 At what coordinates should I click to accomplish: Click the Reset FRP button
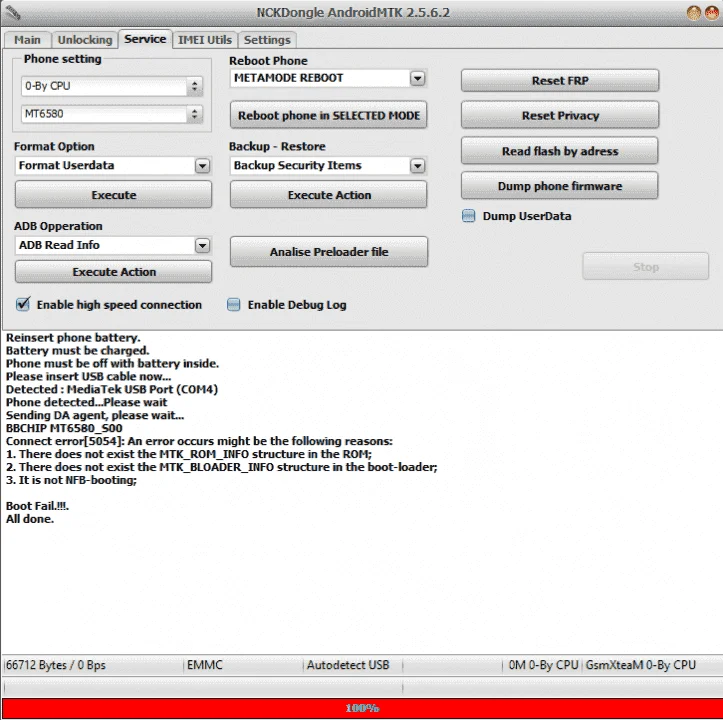pos(560,81)
